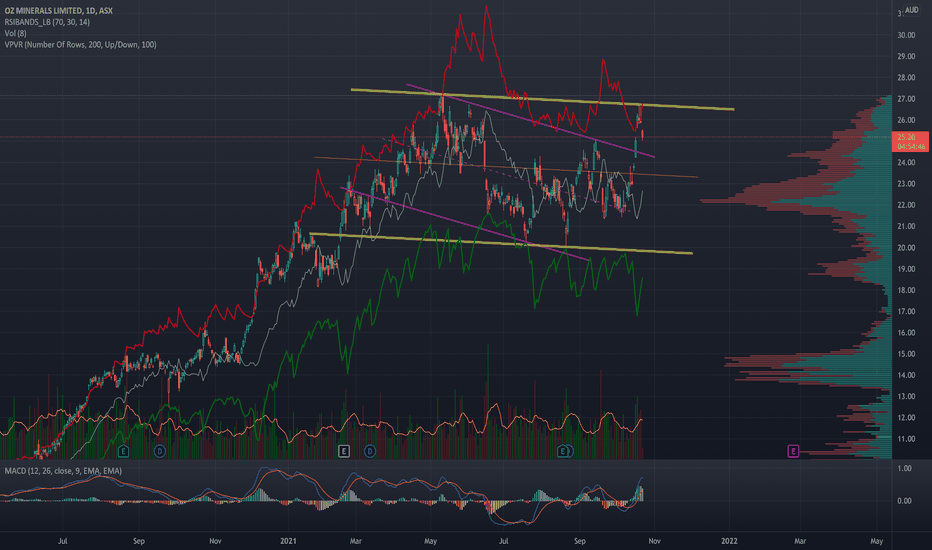Click the 22.00 price axis label
Image resolution: width=932 pixels, height=550 pixels.
point(906,205)
